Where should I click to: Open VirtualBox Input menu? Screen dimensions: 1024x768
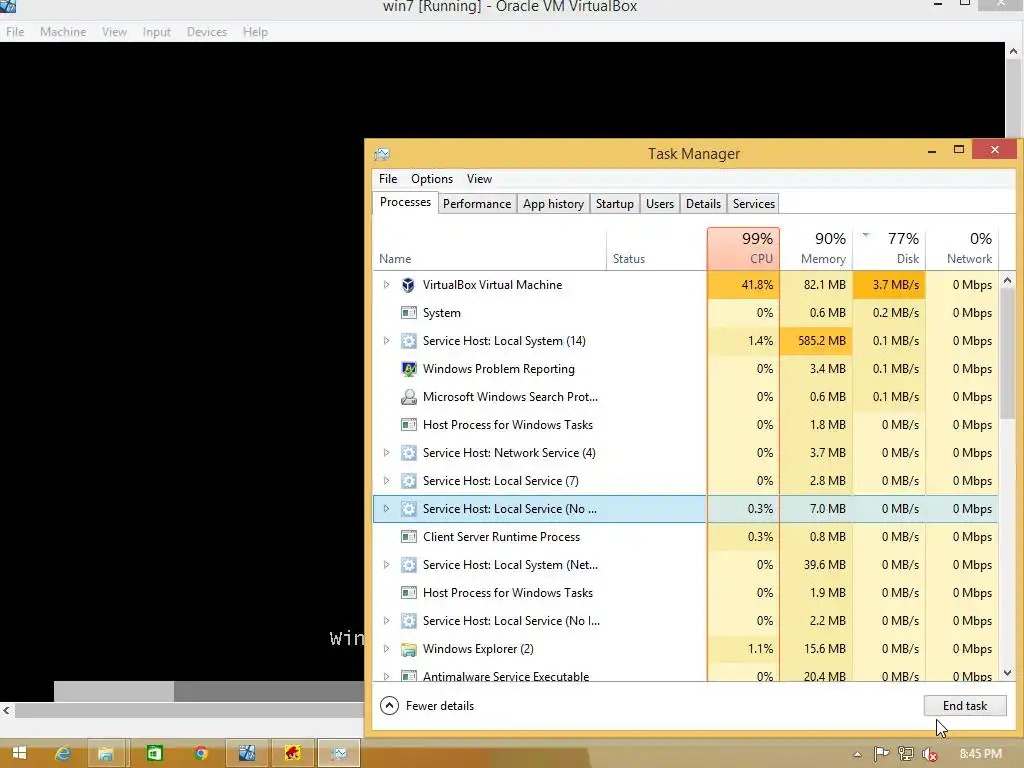(x=157, y=32)
